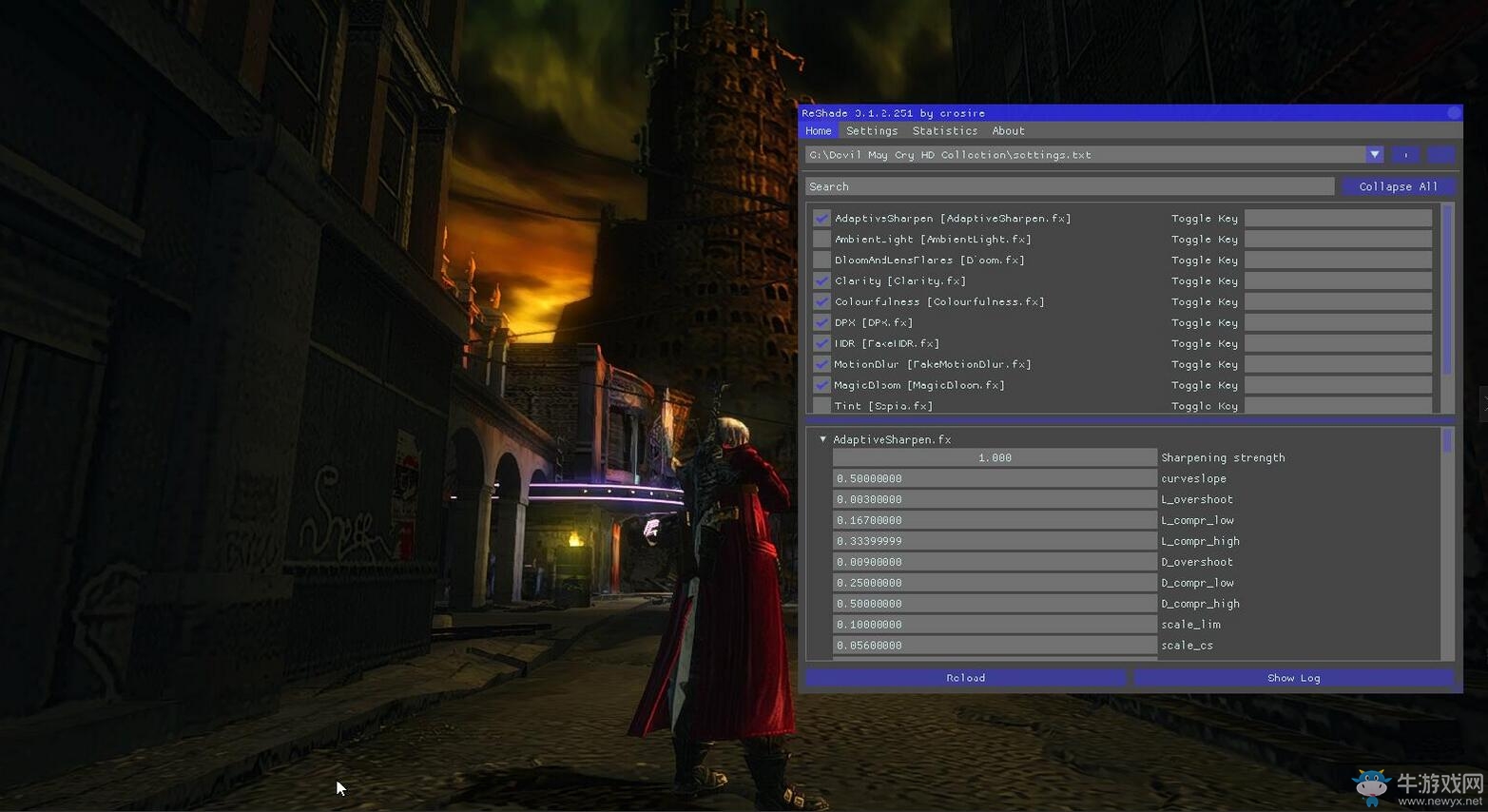Viewport: 1488px width, 812px height.
Task: Set Toggle Key field for Colourfulness
Action: coord(1338,302)
